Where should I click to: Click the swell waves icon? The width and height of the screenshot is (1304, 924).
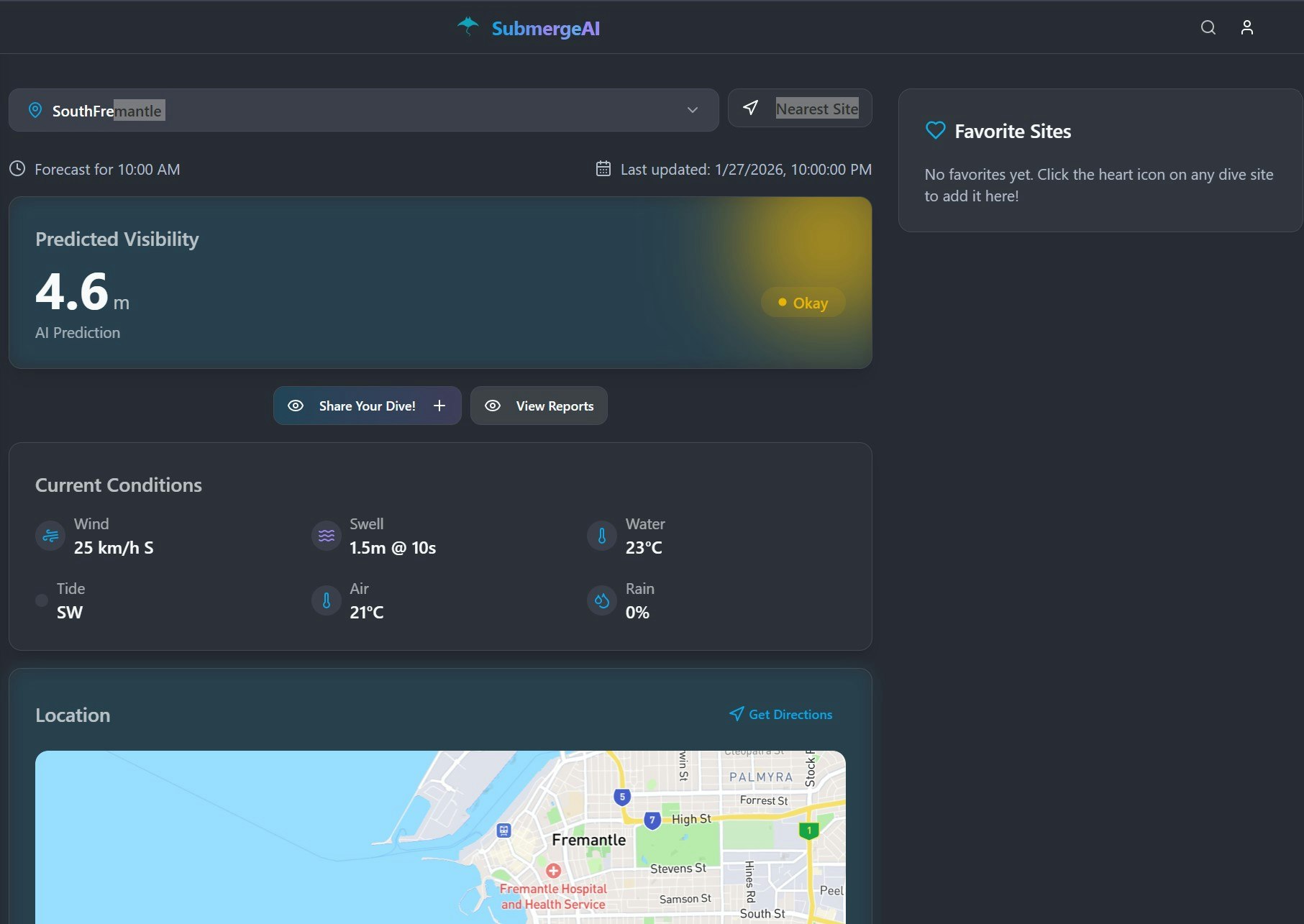pyautogui.click(x=325, y=535)
